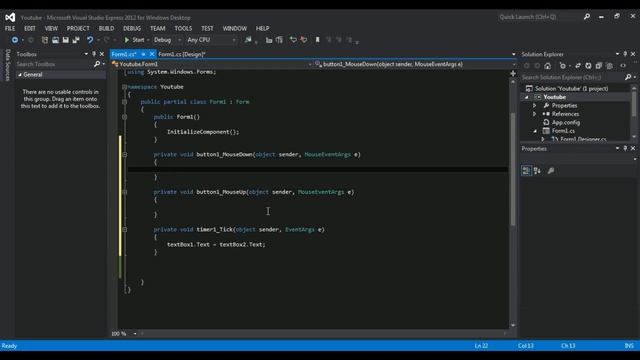Click the comment out lines icon
The height and width of the screenshot is (360, 640).
pyautogui.click(x=269, y=40)
